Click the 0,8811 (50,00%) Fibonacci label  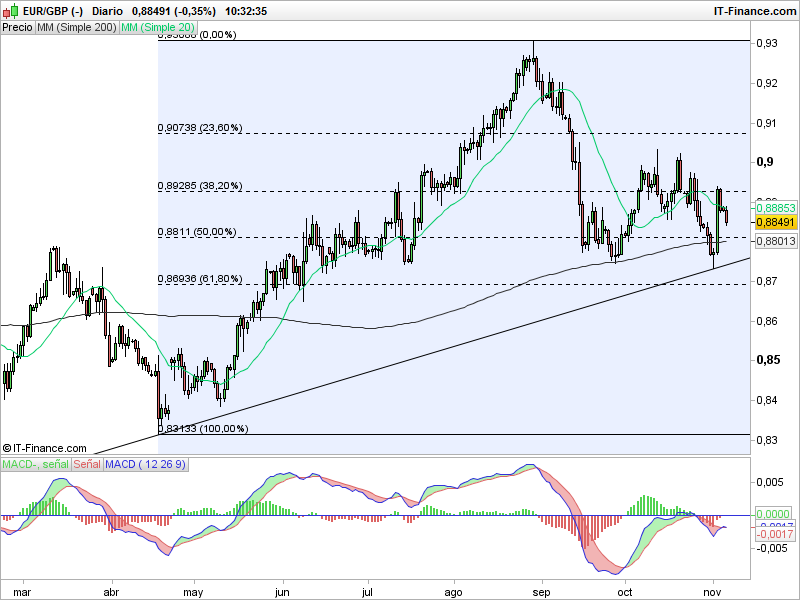(197, 232)
